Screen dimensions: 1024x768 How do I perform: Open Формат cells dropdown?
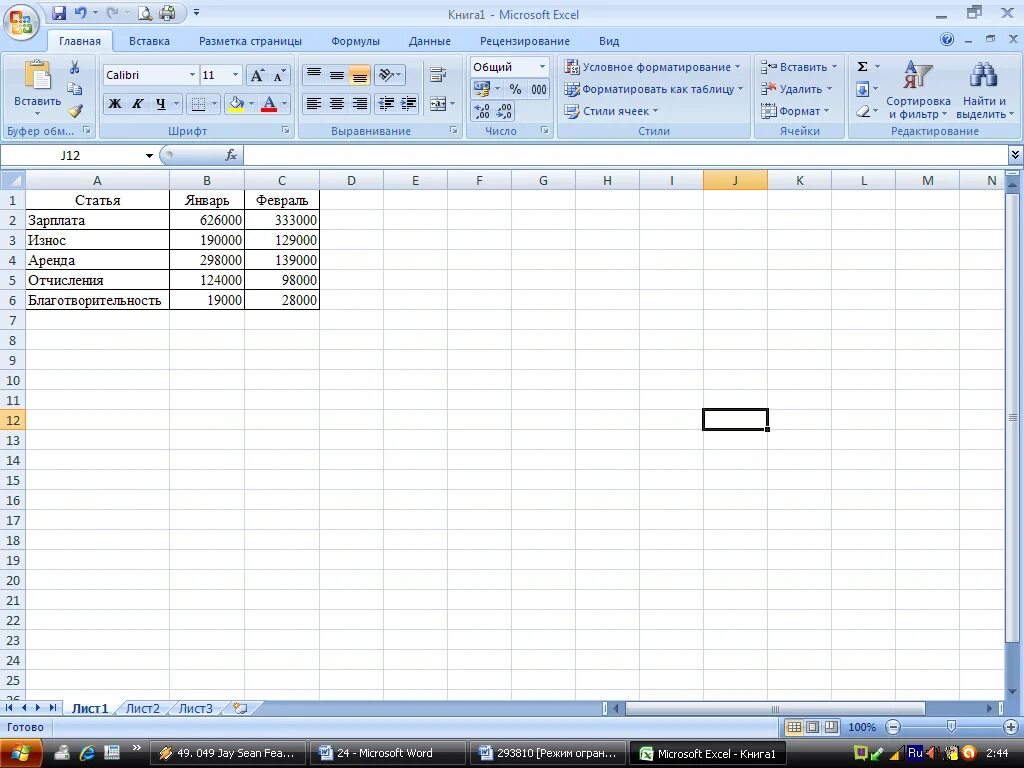click(795, 111)
